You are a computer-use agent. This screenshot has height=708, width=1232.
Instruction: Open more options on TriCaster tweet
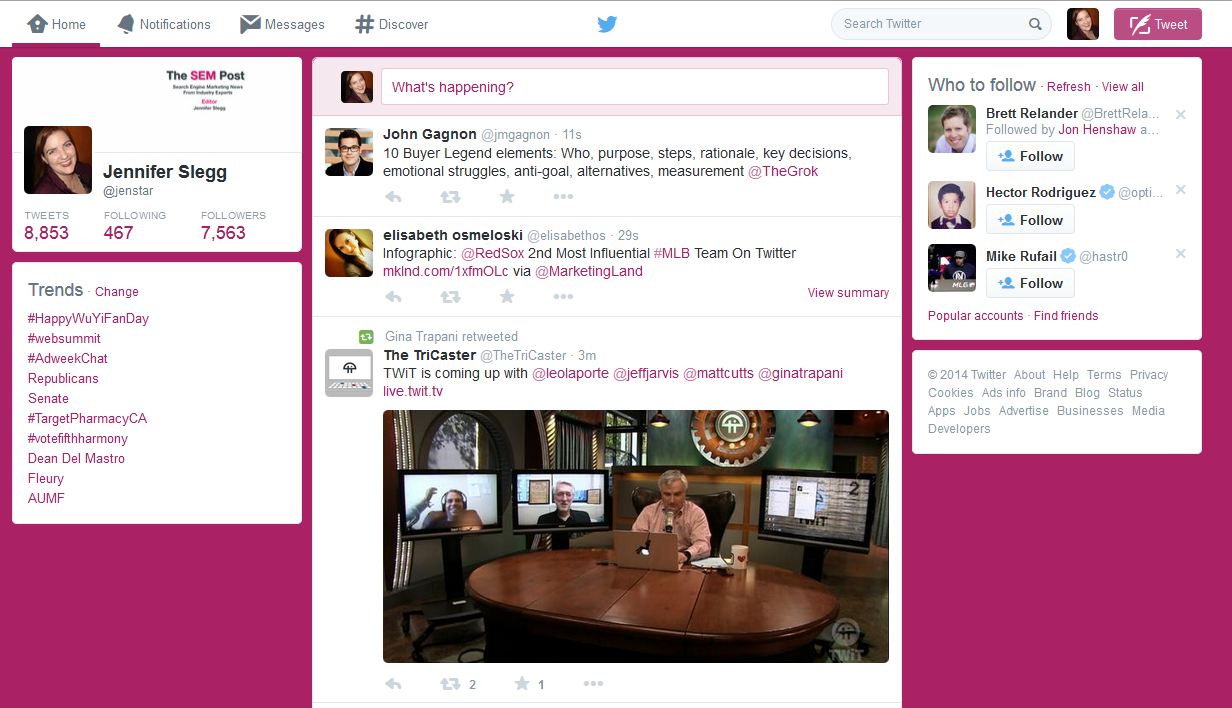pyautogui.click(x=593, y=684)
